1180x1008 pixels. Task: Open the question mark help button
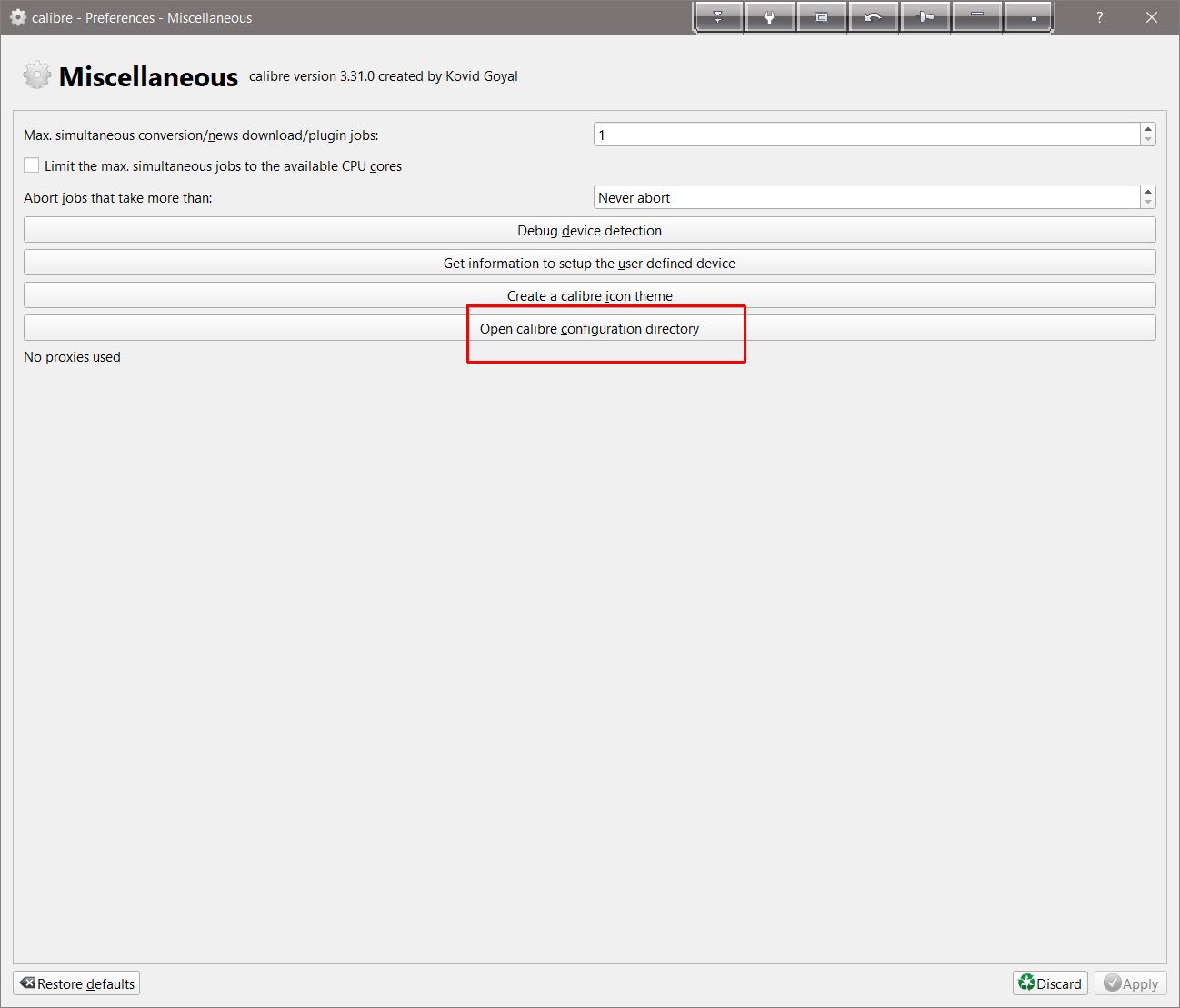click(x=1100, y=17)
